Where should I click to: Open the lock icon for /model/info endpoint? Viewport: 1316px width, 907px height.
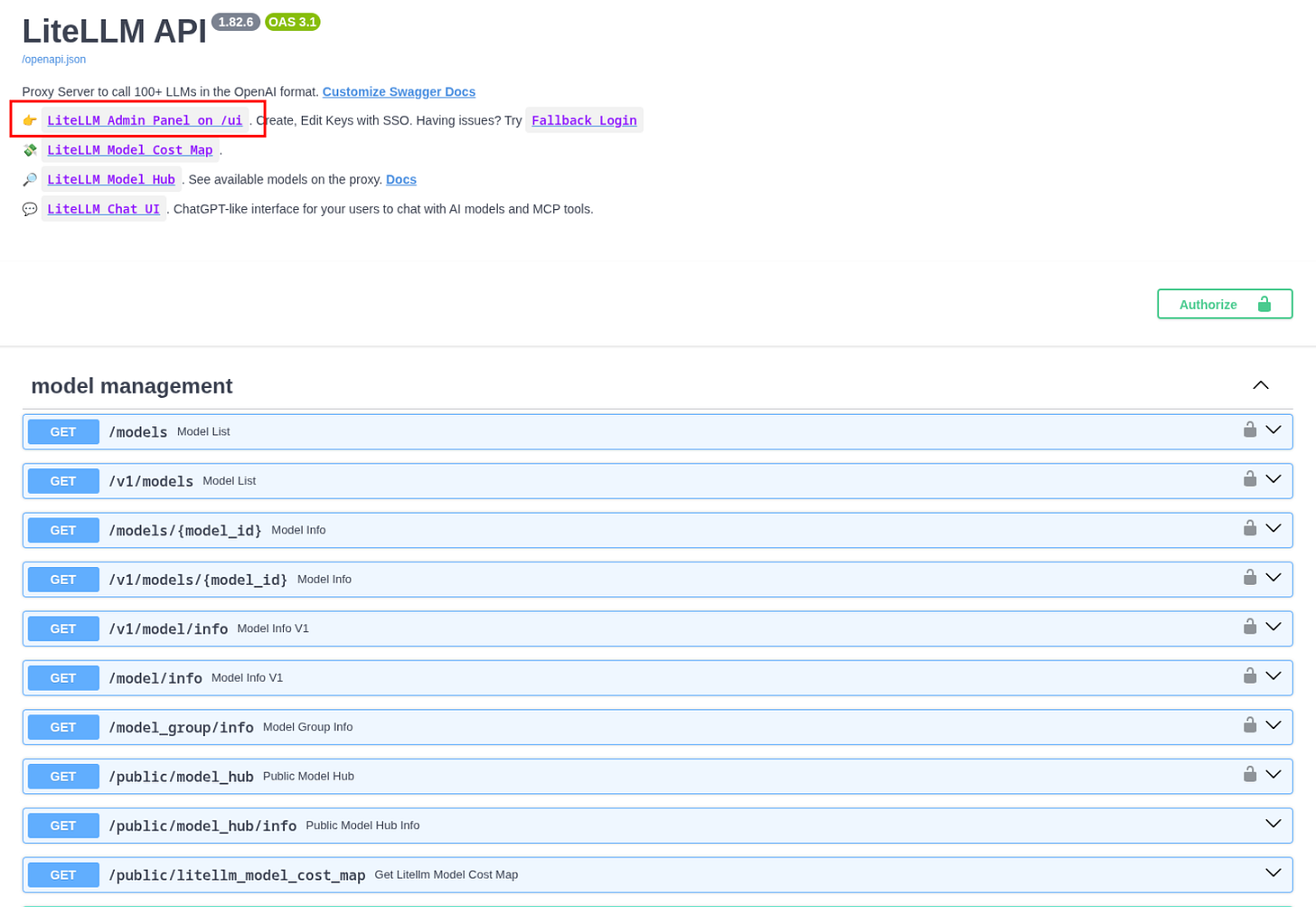[x=1250, y=676]
